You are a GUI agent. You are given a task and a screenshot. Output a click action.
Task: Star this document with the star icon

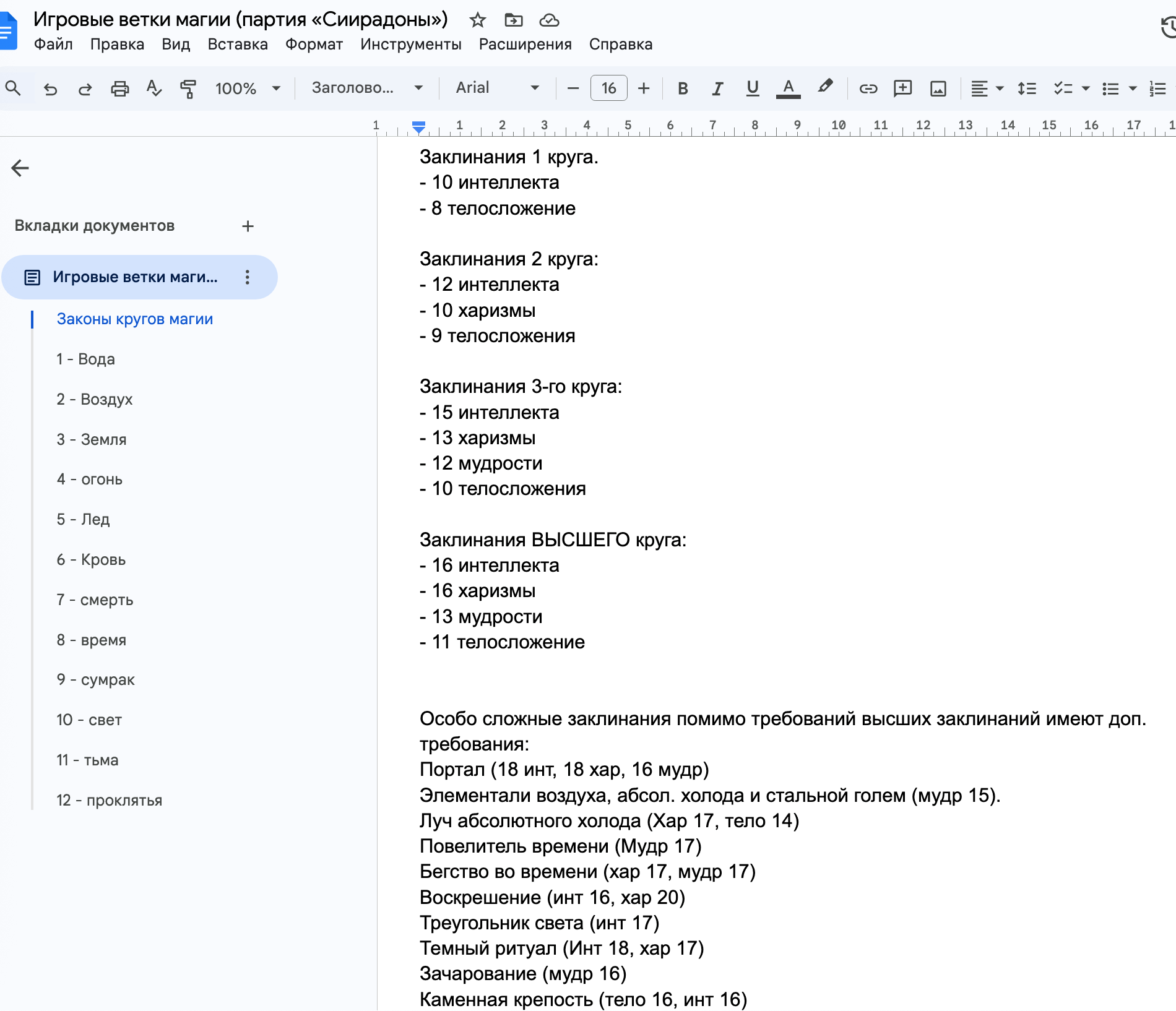477,20
